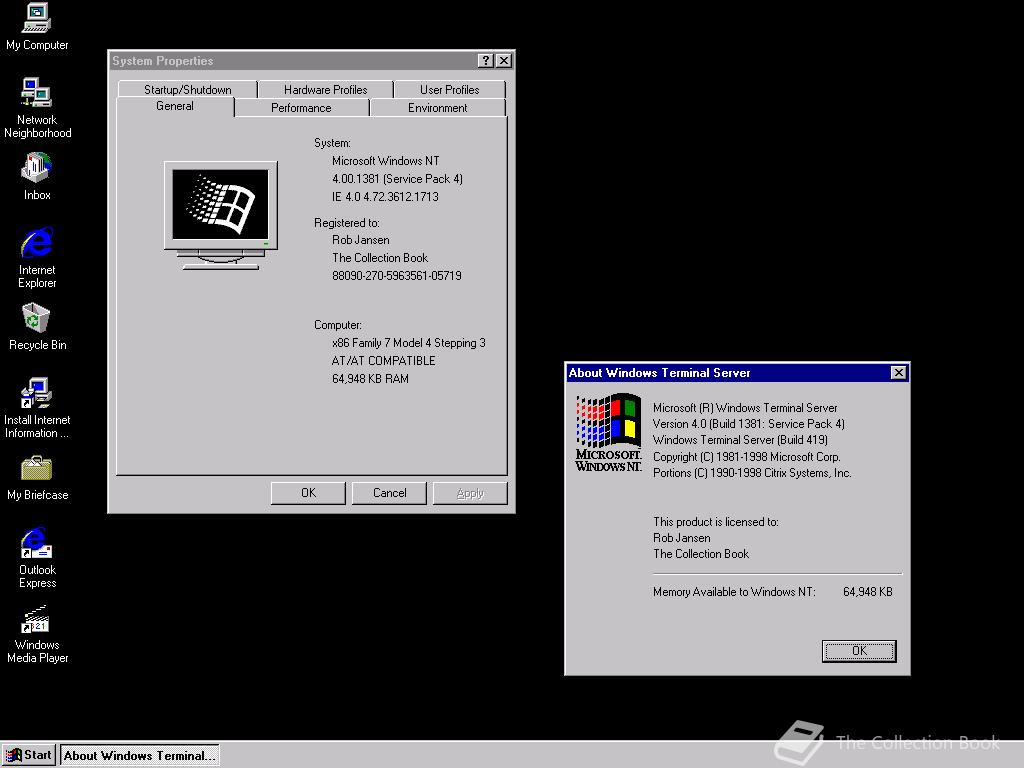This screenshot has width=1024, height=768.
Task: Select the Outlook Express shortcut
Action: pyautogui.click(x=37, y=558)
